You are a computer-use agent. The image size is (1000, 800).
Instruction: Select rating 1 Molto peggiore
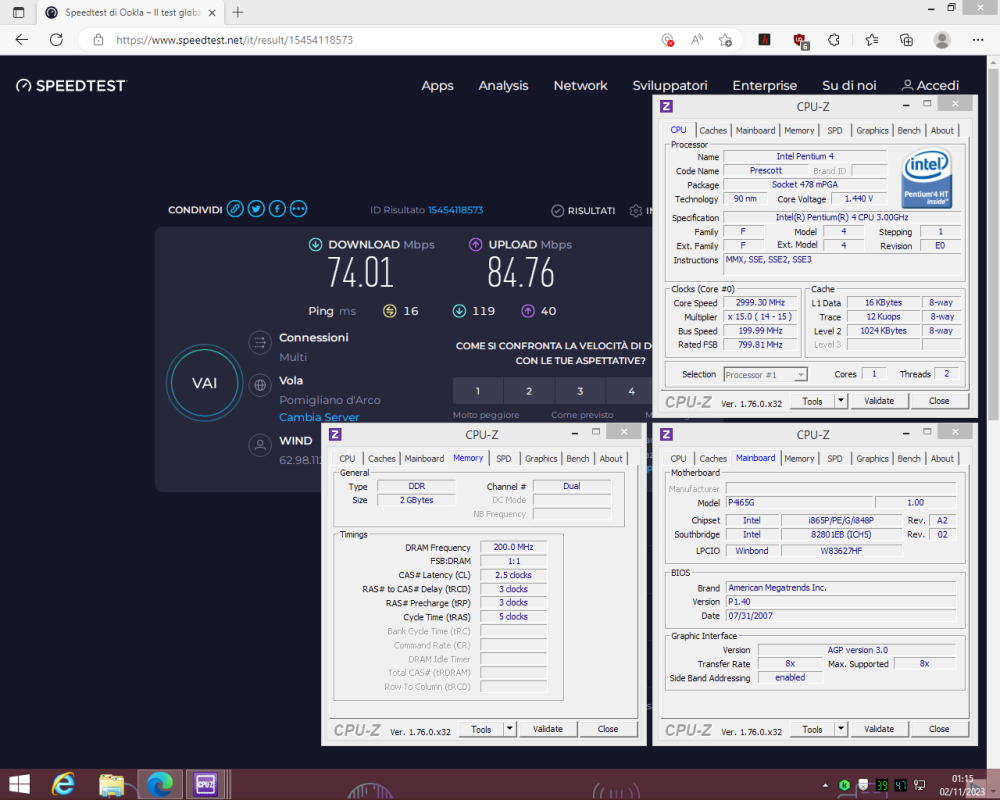coord(477,391)
